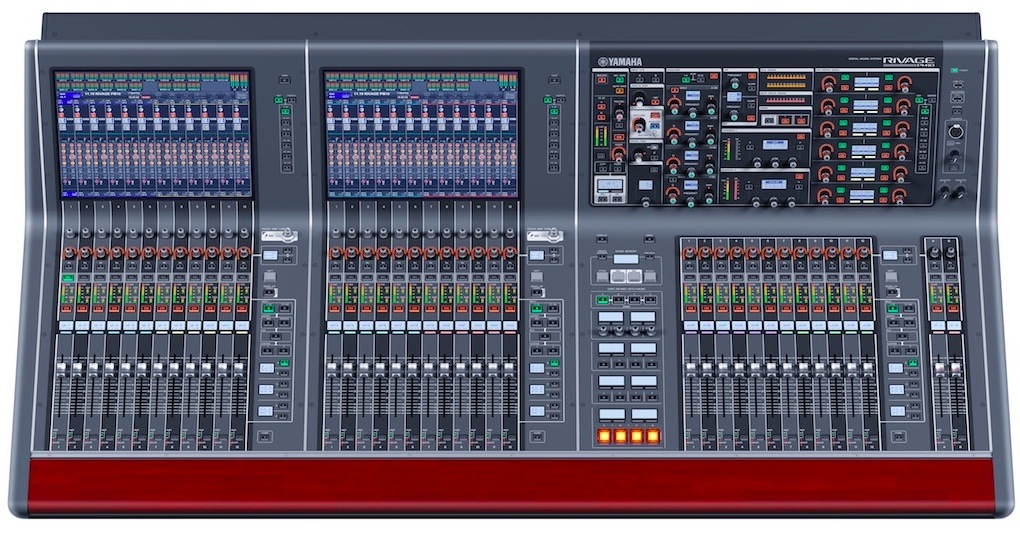
Task: Select the green lit layer key in left bay
Action: point(269,311)
